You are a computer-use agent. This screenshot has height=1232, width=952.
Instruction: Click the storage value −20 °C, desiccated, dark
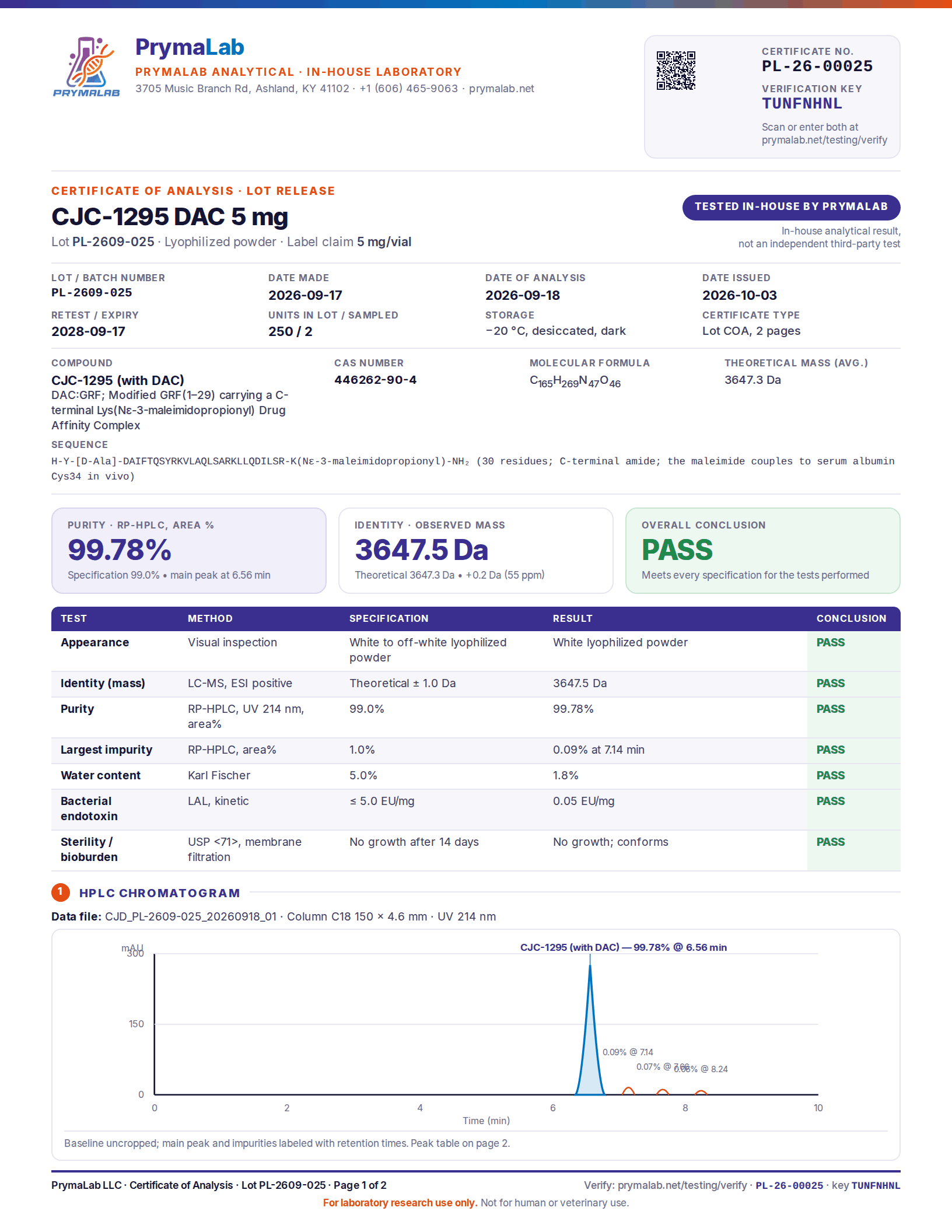pyautogui.click(x=555, y=331)
